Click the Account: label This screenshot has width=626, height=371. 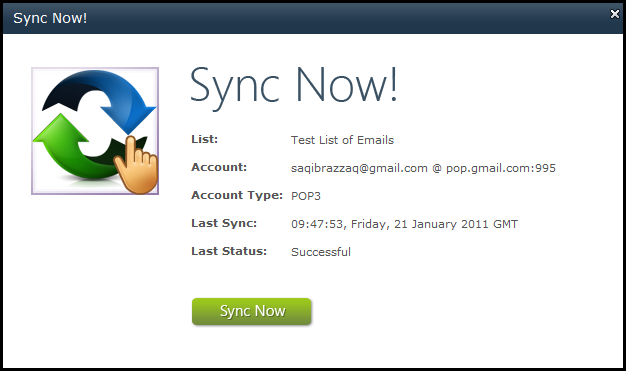[x=219, y=167]
